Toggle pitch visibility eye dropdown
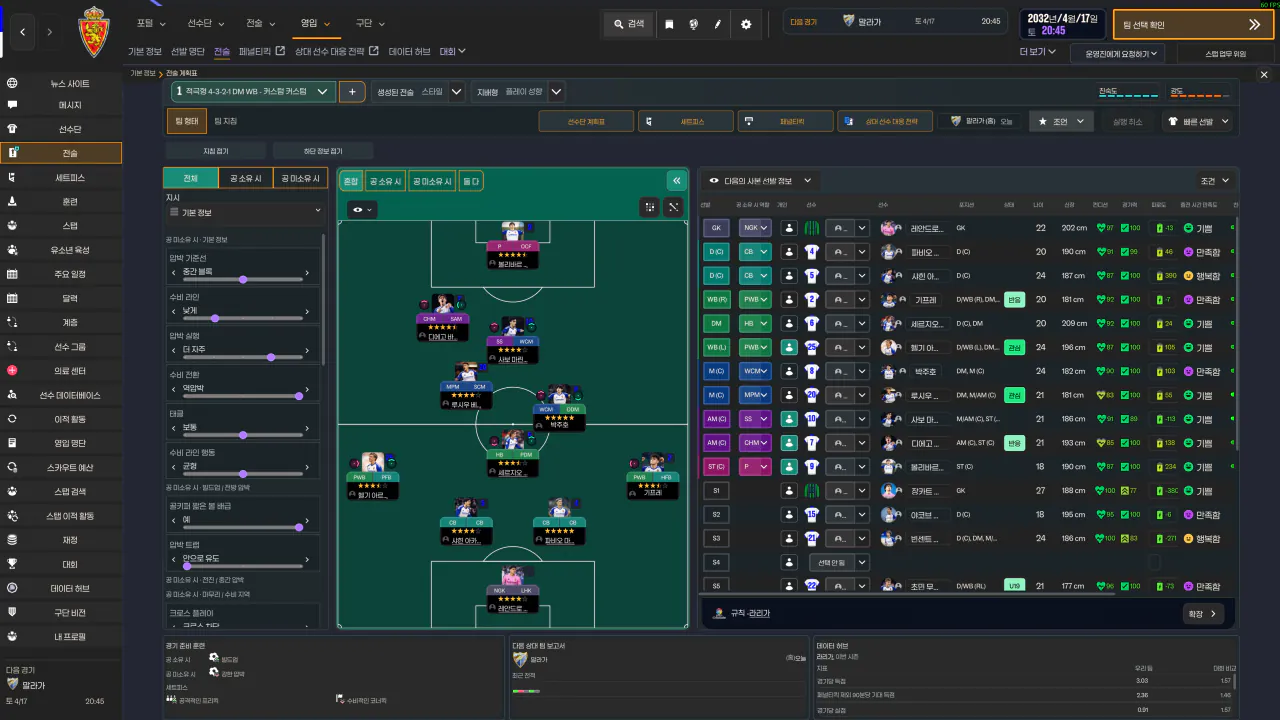The image size is (1280, 720). pos(362,209)
